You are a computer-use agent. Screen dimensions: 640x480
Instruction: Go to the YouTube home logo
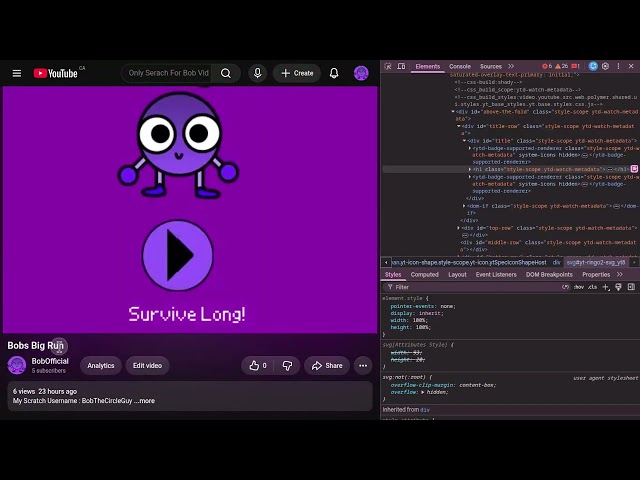coord(55,73)
